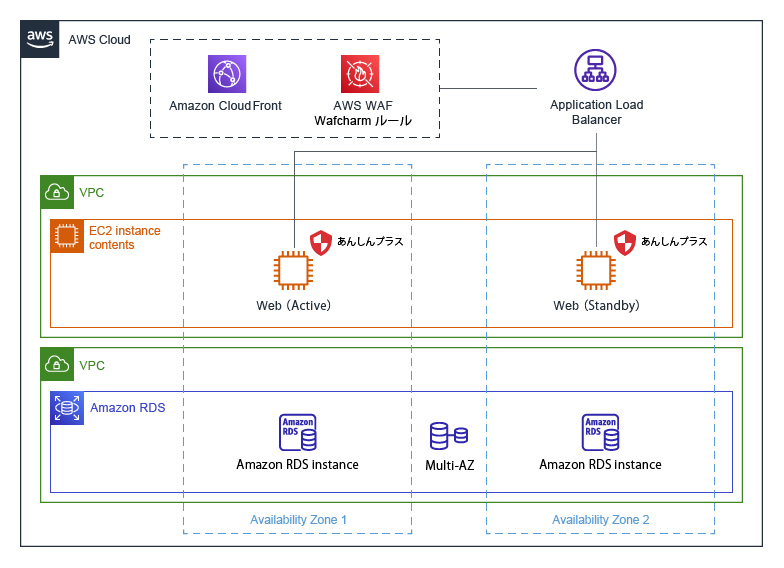Click the AWS logo icon
784x568 pixels.
click(x=40, y=39)
